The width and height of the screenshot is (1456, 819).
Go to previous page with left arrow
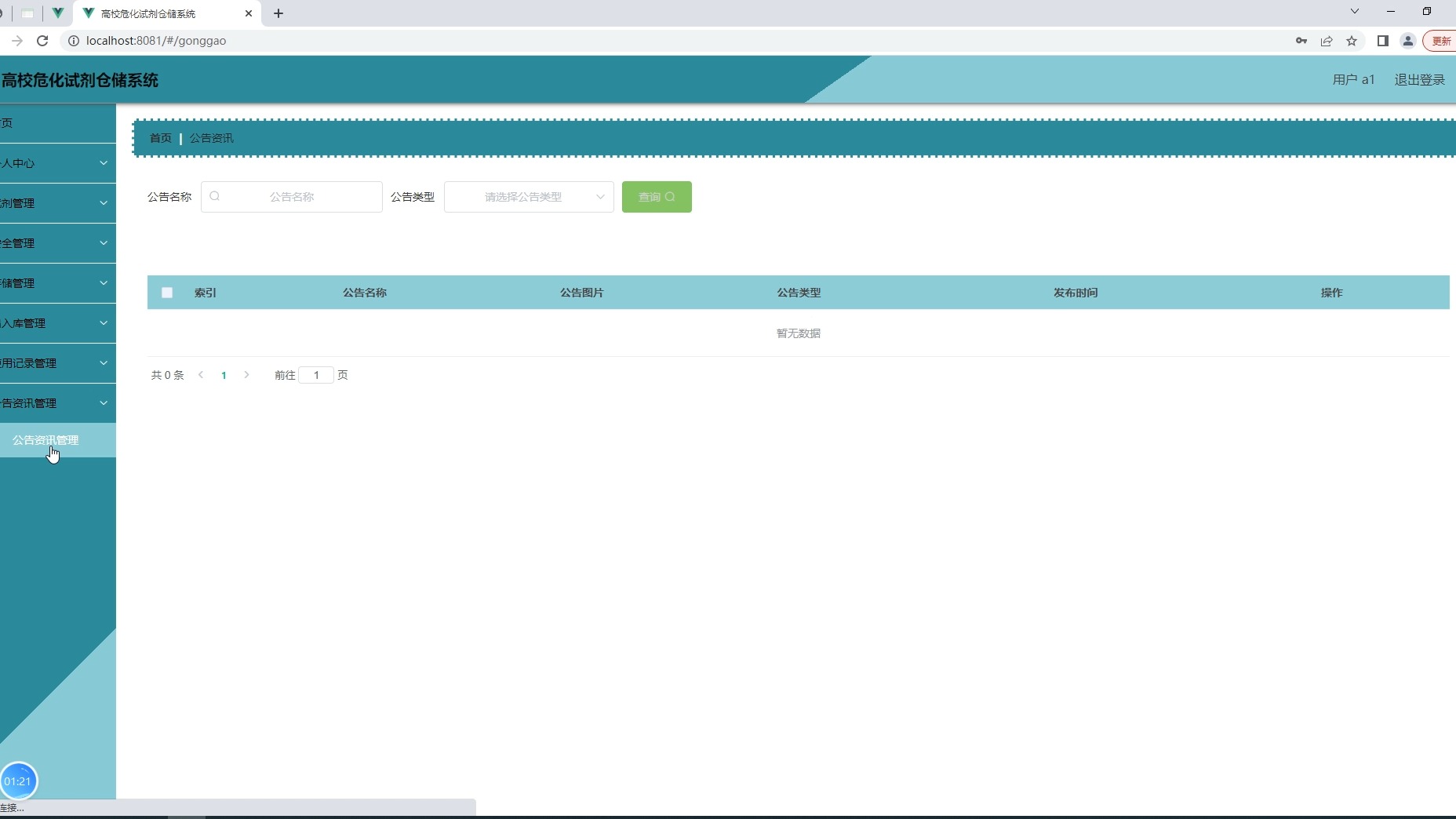pyautogui.click(x=201, y=375)
